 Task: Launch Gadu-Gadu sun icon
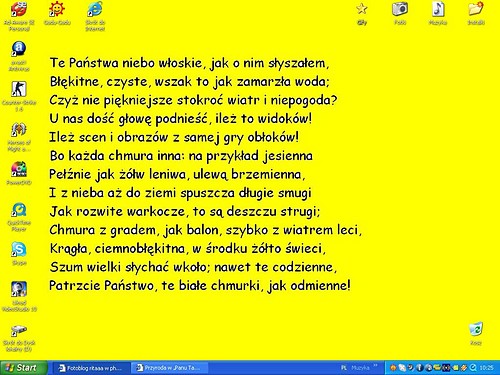tap(57, 13)
